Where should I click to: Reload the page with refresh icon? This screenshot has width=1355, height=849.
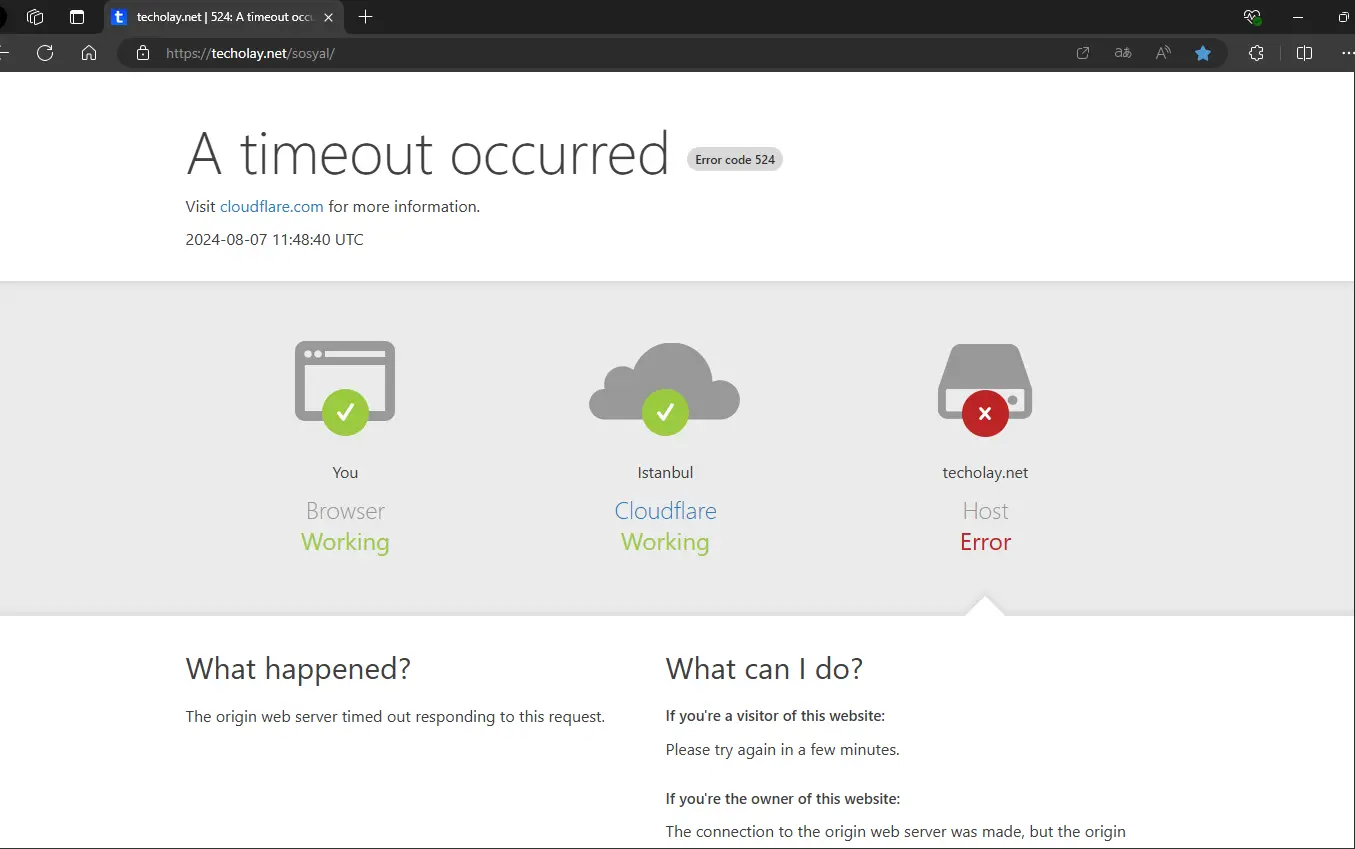(x=45, y=53)
